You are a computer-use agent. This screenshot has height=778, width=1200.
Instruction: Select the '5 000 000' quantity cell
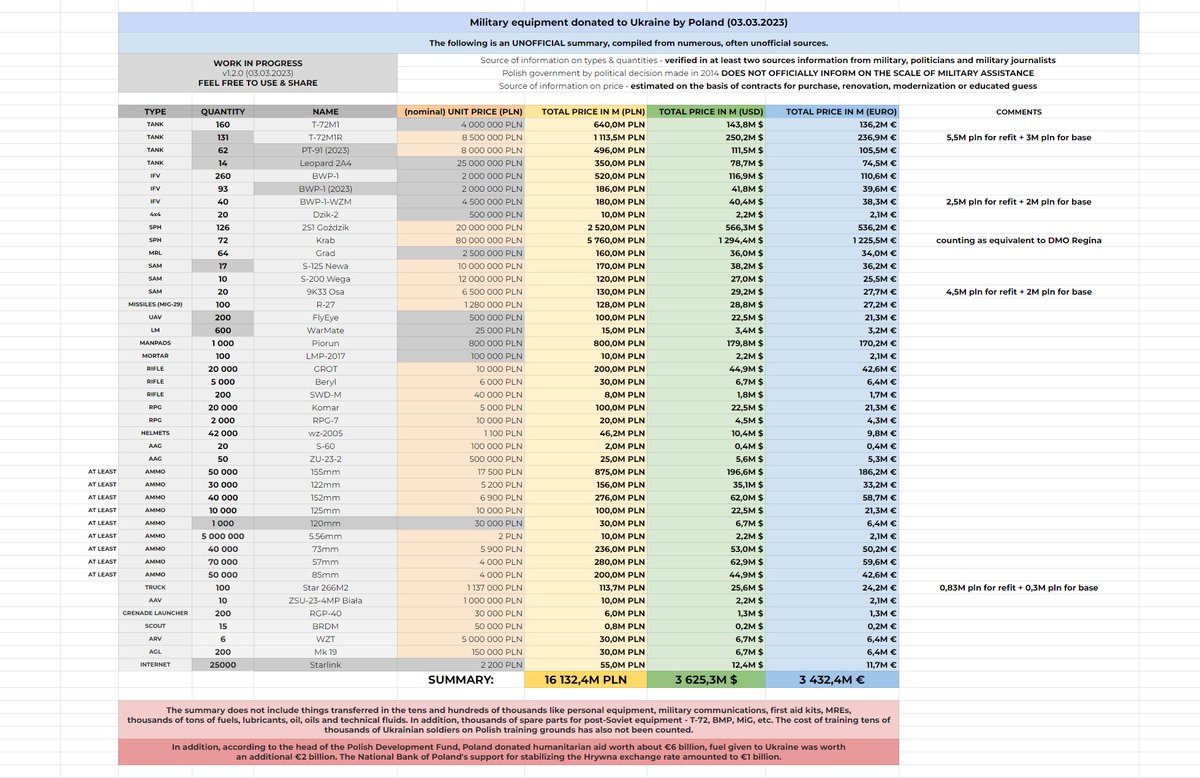pyautogui.click(x=222, y=536)
